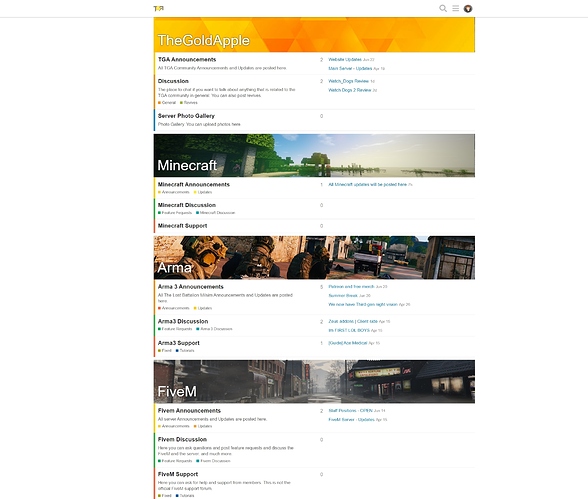Open the Watch Dogs 2 Review topic
The image size is (588, 499).
click(350, 90)
